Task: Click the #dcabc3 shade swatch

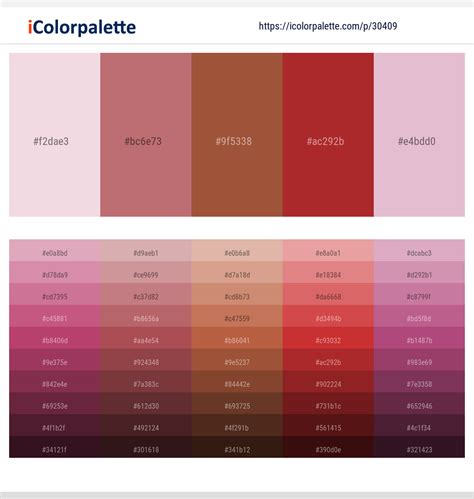Action: 419,250
